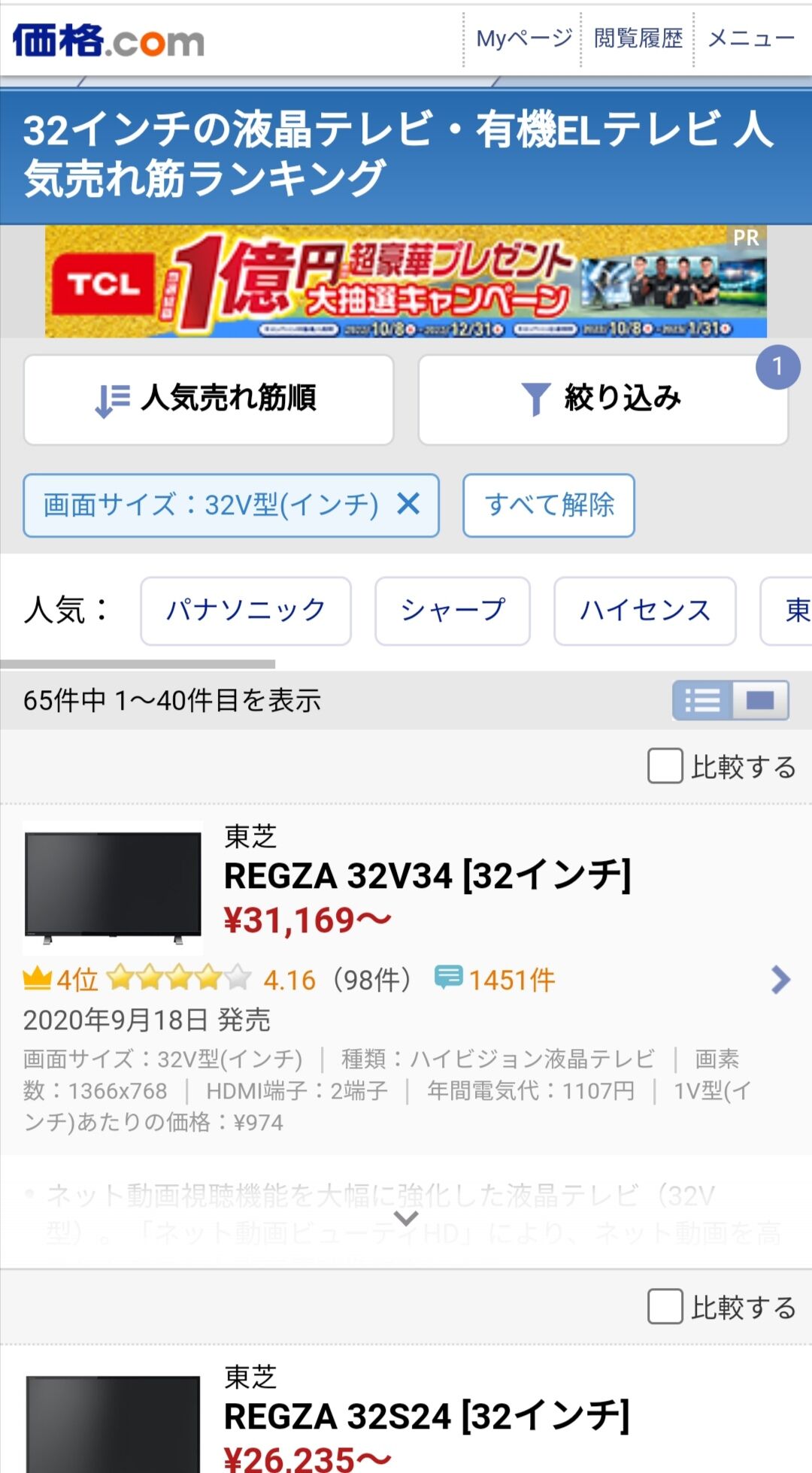Click the すべて解除 button
The width and height of the screenshot is (812, 1473).
[548, 505]
